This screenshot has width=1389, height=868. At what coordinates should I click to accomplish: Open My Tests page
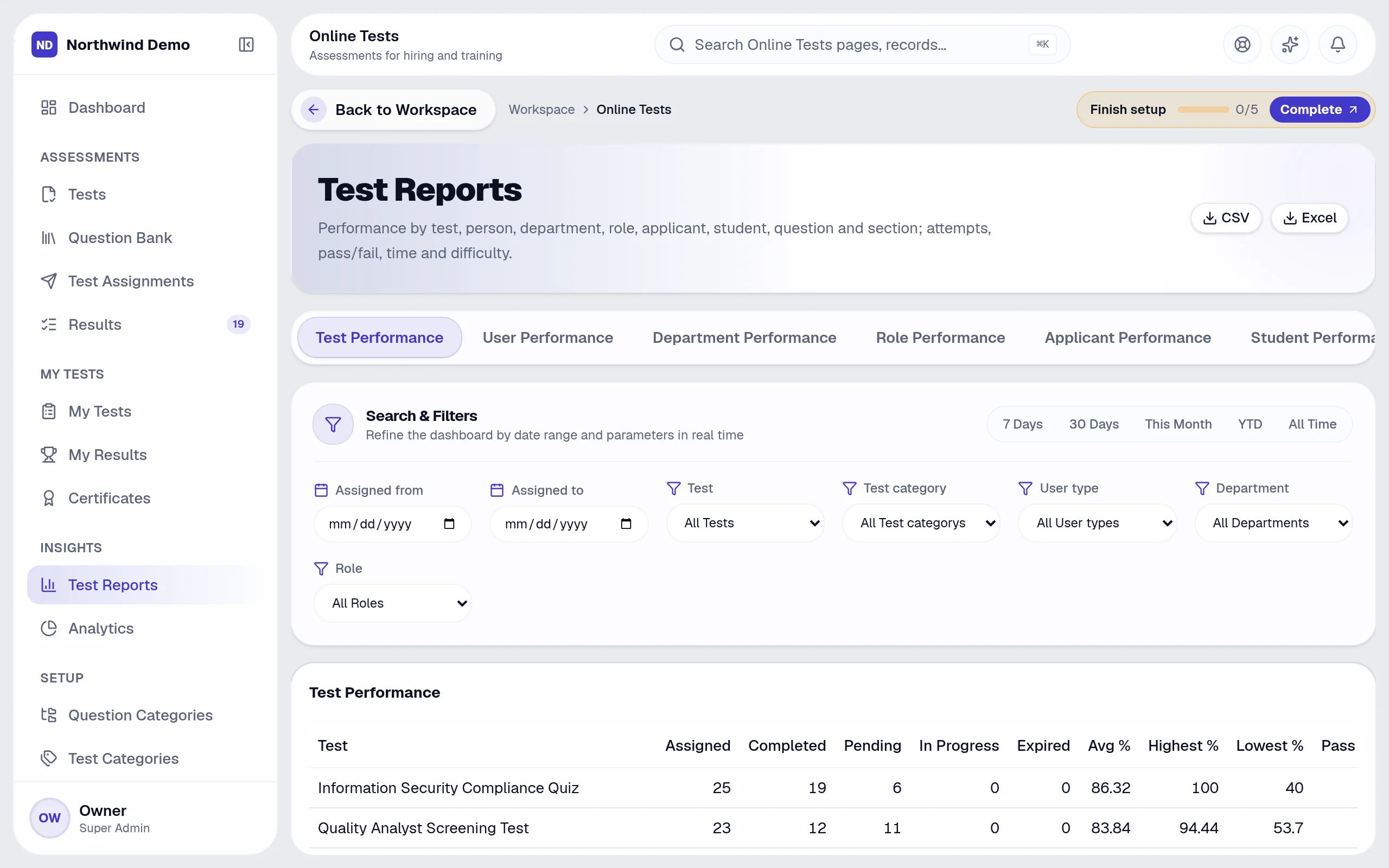(x=145, y=411)
